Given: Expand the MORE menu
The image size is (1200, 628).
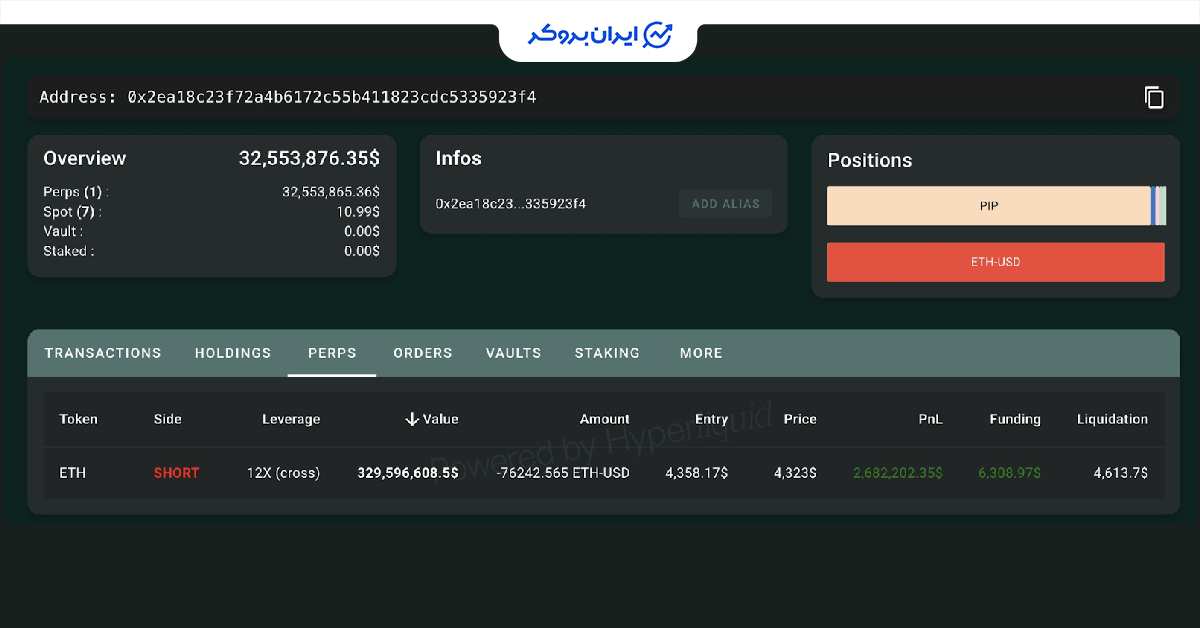Looking at the screenshot, I should [x=701, y=353].
